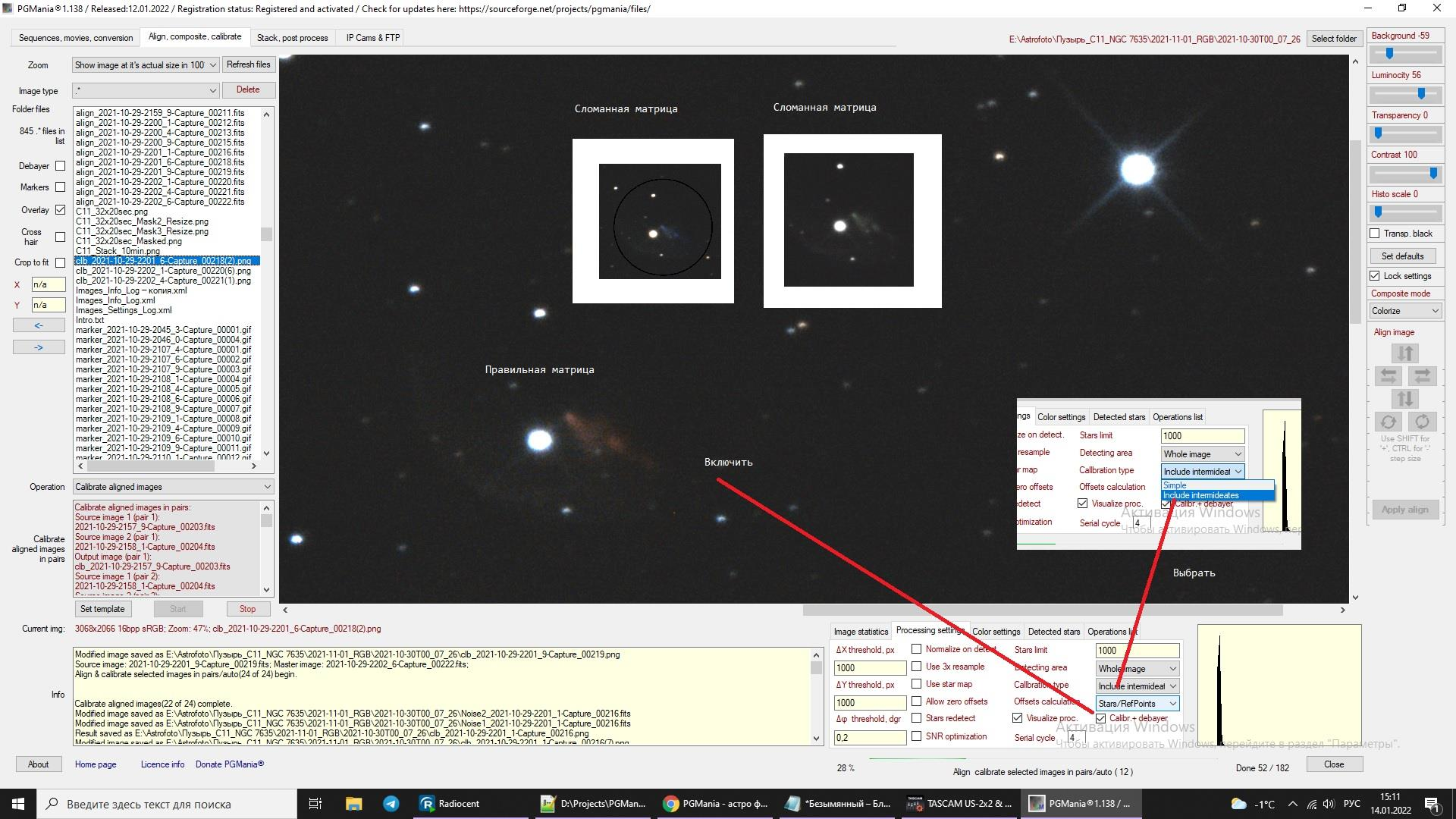Click the rotate counterclockwise align icon

point(1388,422)
